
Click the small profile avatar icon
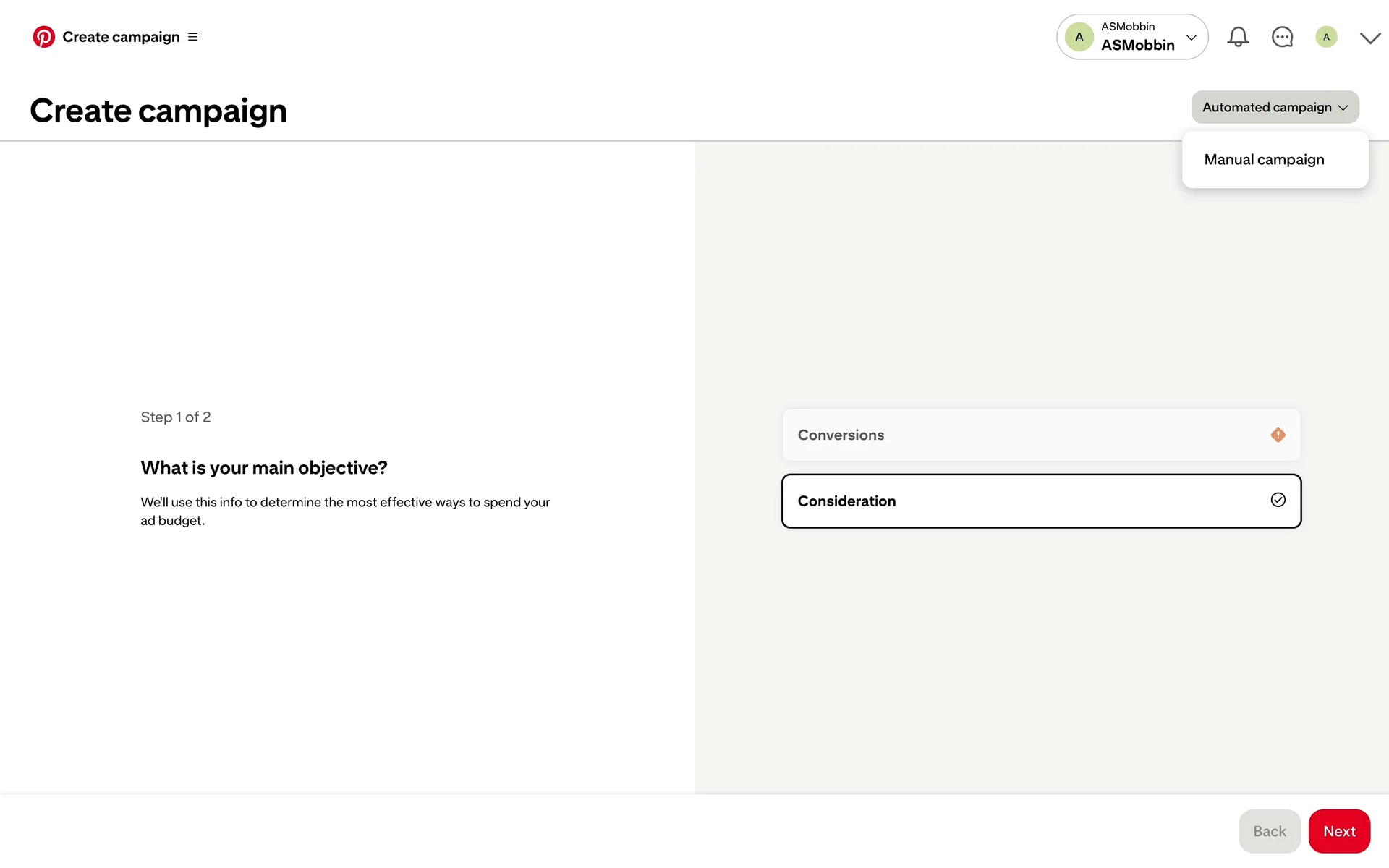1326,37
